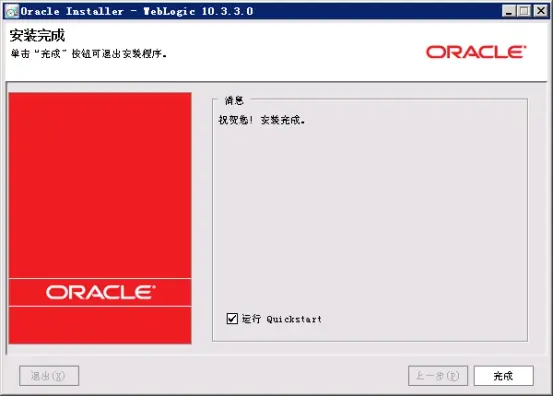The height and width of the screenshot is (397, 554).
Task: Click the greyed-out 退出(X) button
Action: pyautogui.click(x=49, y=375)
